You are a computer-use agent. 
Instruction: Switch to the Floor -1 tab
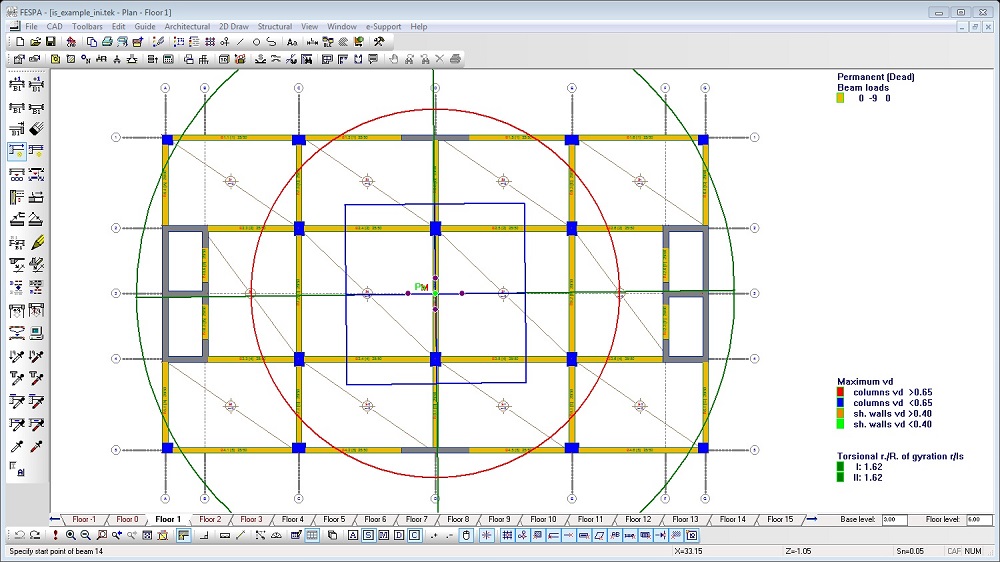click(84, 519)
